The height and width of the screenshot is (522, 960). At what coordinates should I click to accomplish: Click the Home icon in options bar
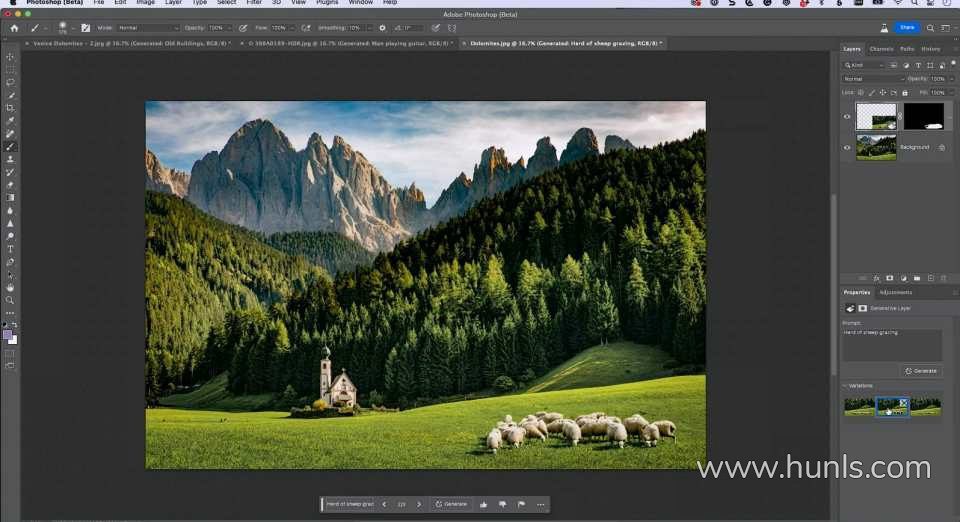[14, 28]
